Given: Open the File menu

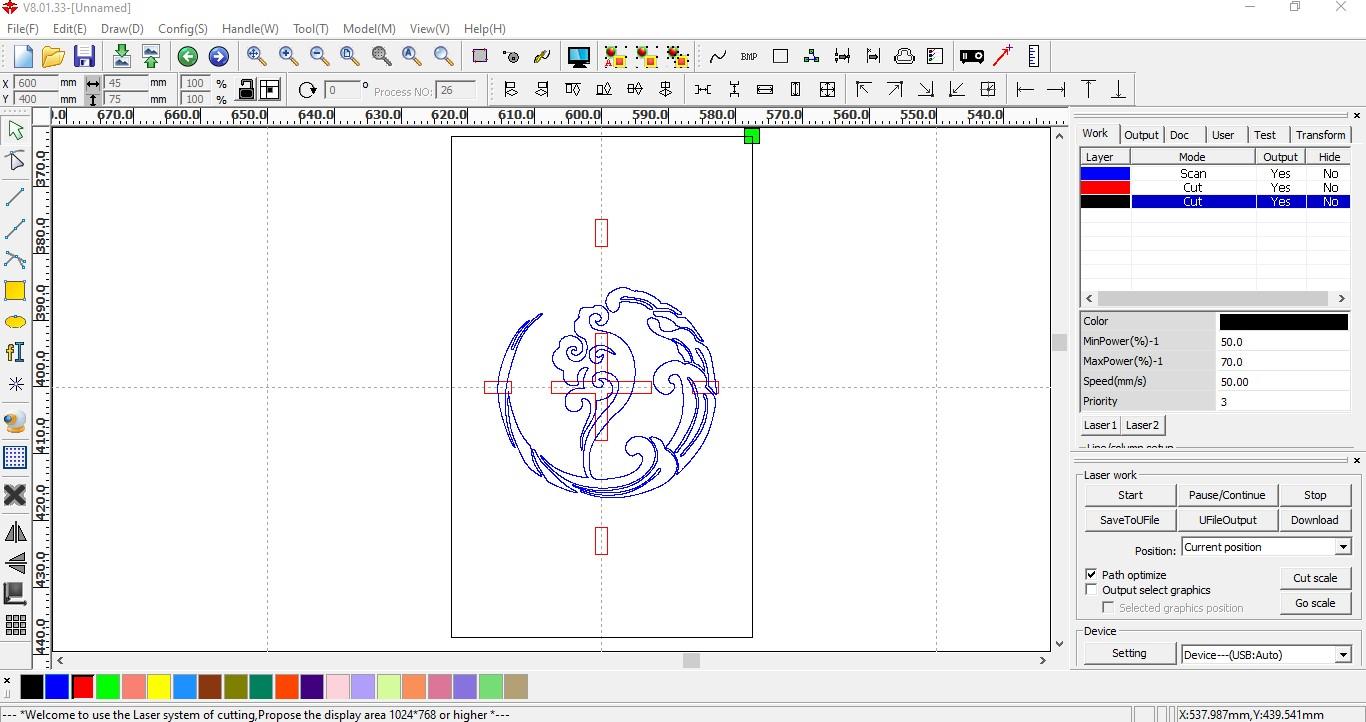Looking at the screenshot, I should 23,29.
